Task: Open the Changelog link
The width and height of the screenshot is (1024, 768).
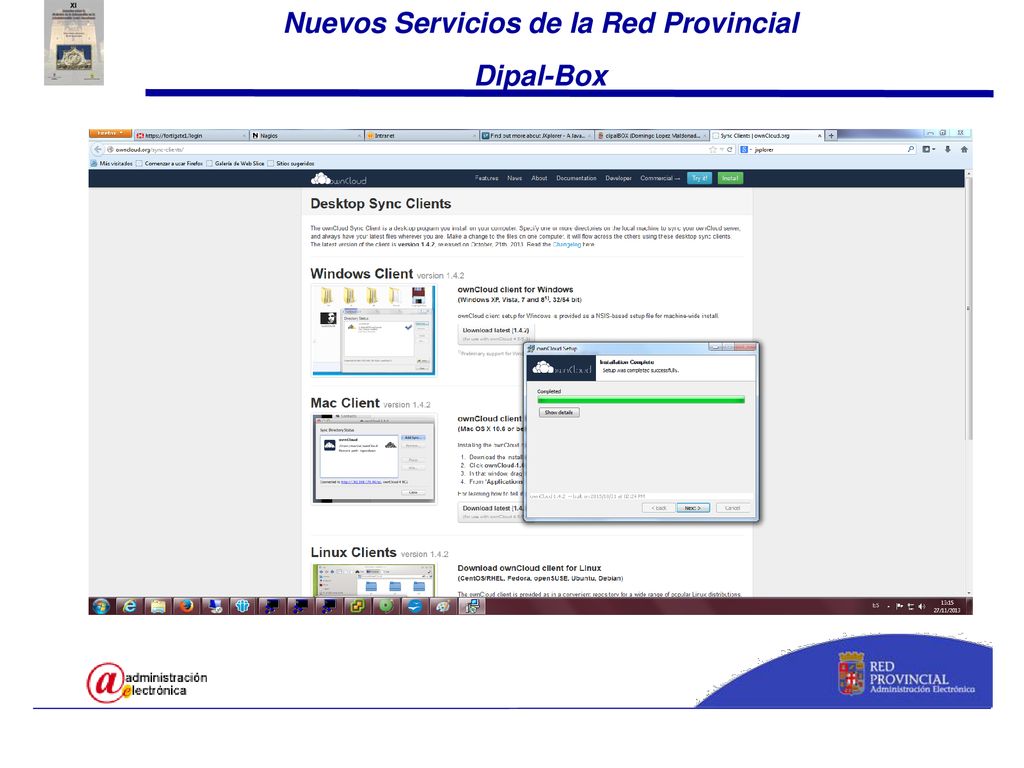Action: (566, 244)
